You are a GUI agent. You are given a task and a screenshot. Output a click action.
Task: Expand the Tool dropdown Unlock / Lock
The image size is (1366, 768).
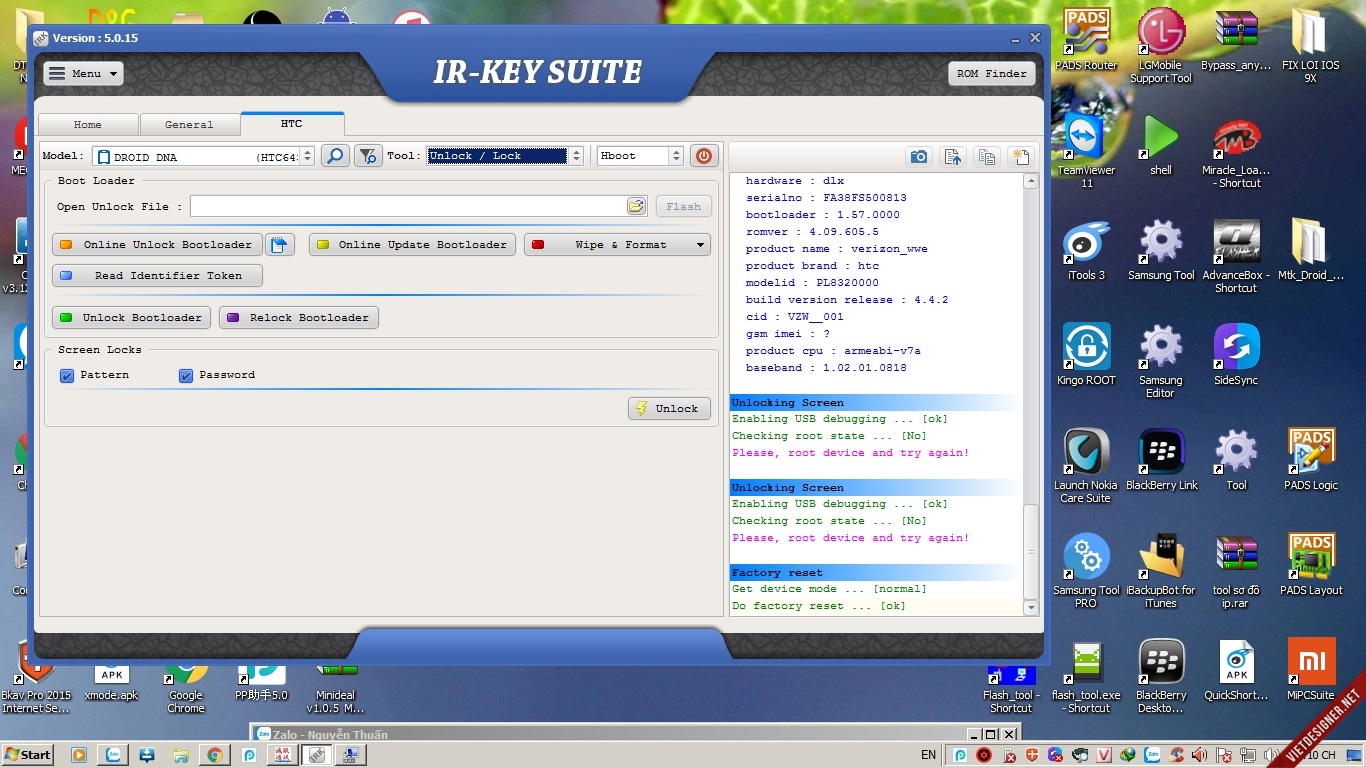pos(505,156)
